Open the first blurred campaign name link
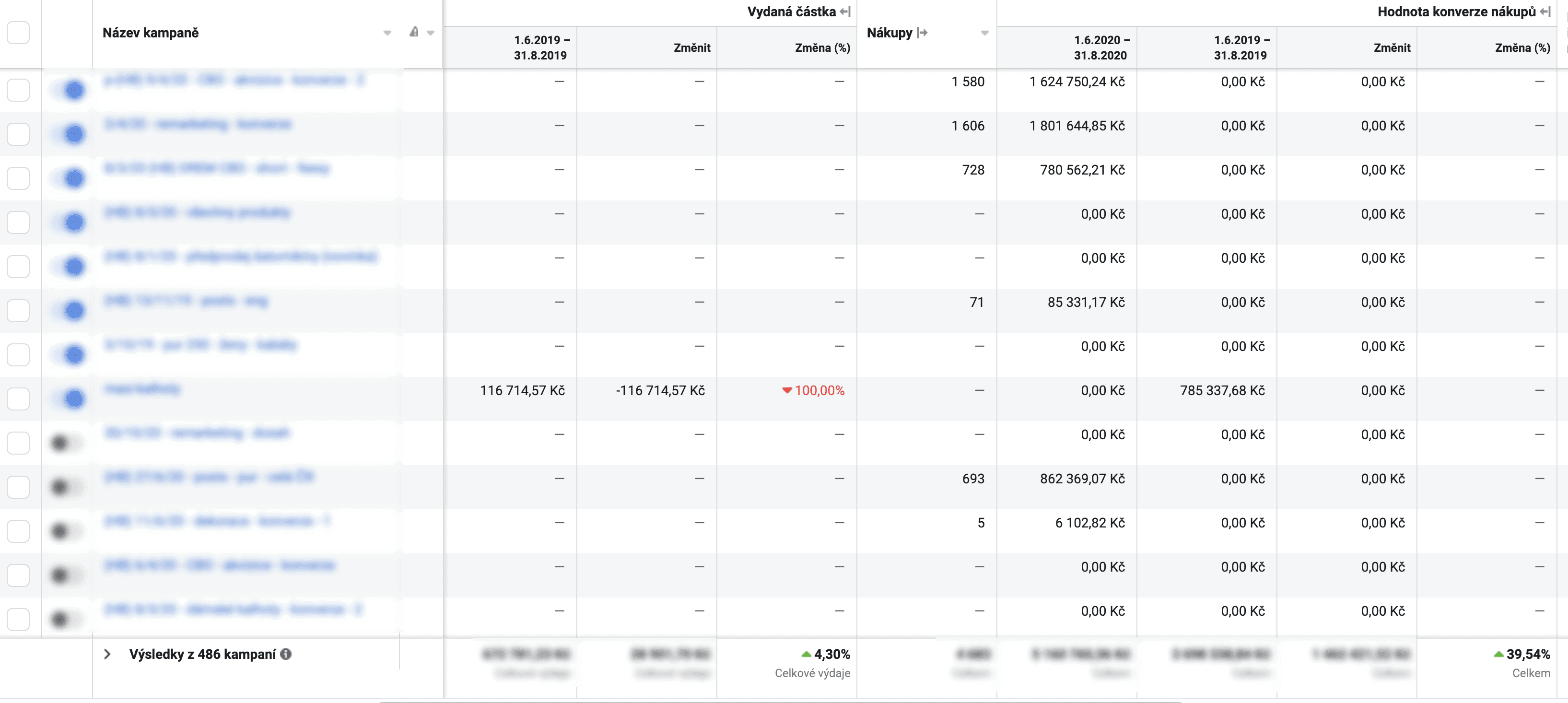 pos(234,80)
